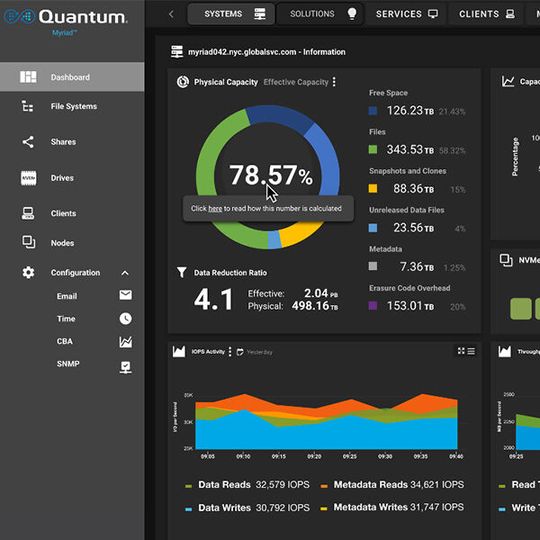Click the 343.53 TB Files value
This screenshot has height=540, width=540.
click(410, 149)
